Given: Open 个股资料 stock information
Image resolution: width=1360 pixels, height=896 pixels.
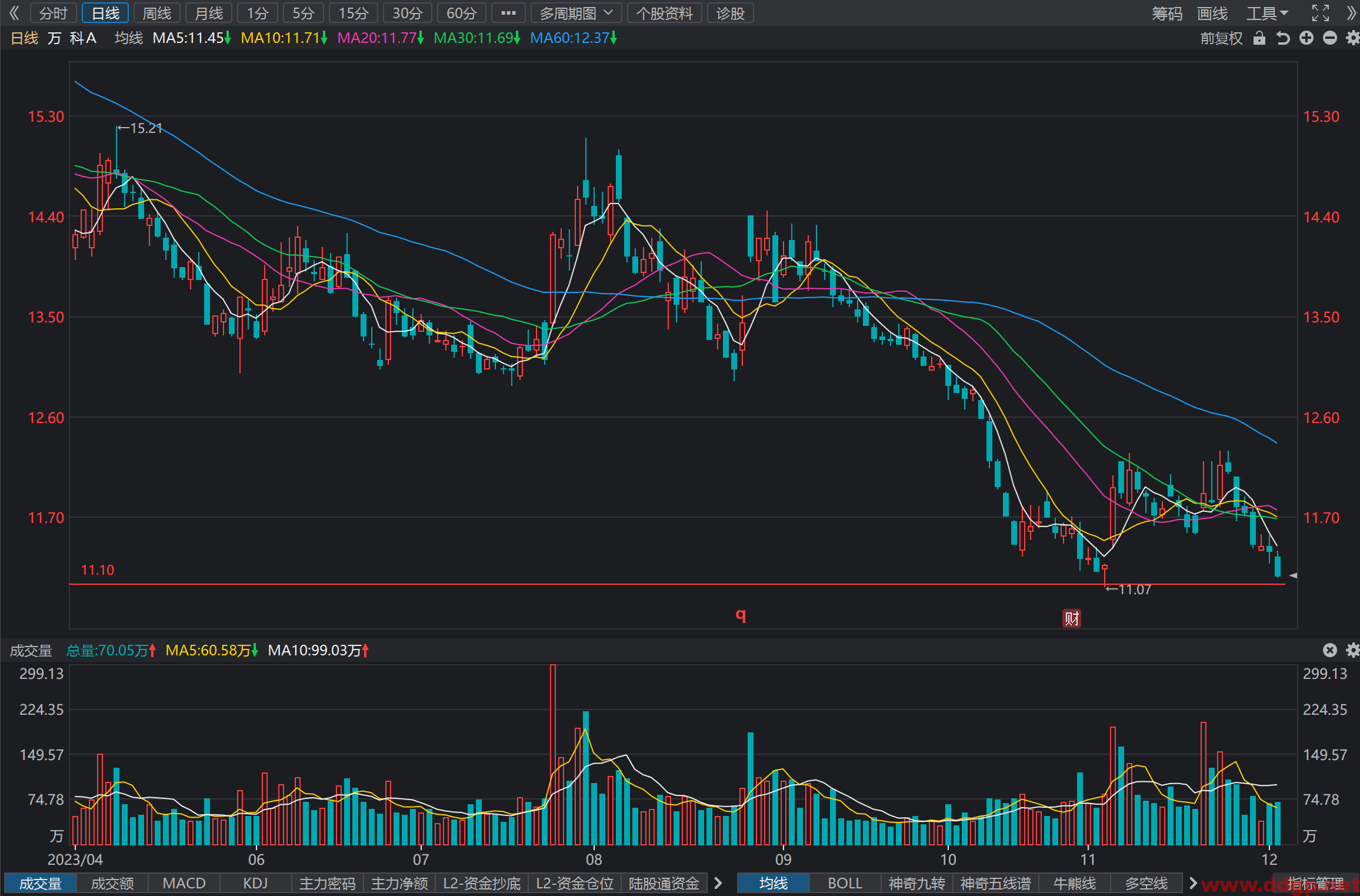Looking at the screenshot, I should [x=665, y=13].
